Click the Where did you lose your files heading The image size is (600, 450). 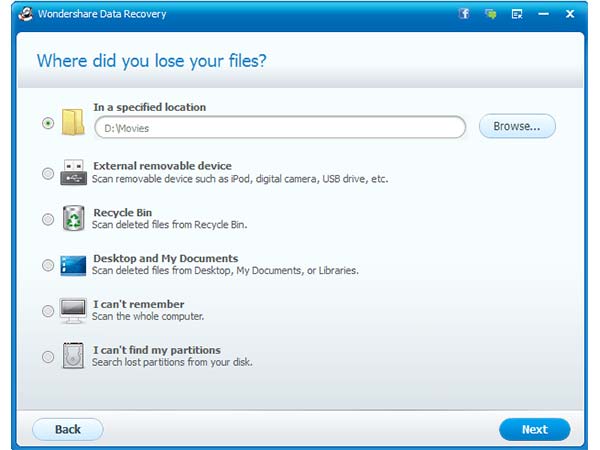tap(152, 61)
